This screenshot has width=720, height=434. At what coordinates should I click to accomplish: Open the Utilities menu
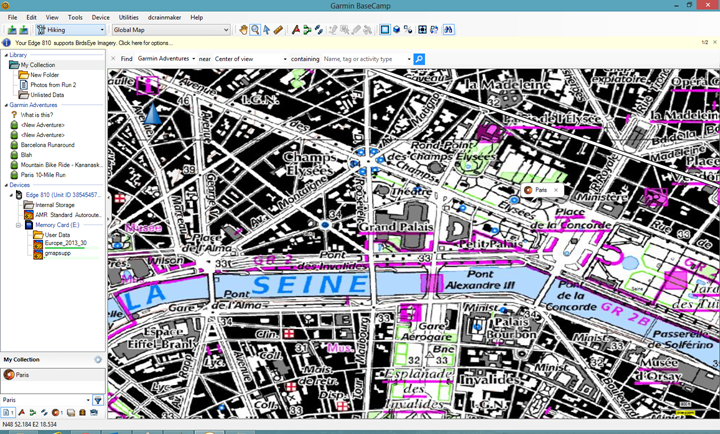coord(129,17)
